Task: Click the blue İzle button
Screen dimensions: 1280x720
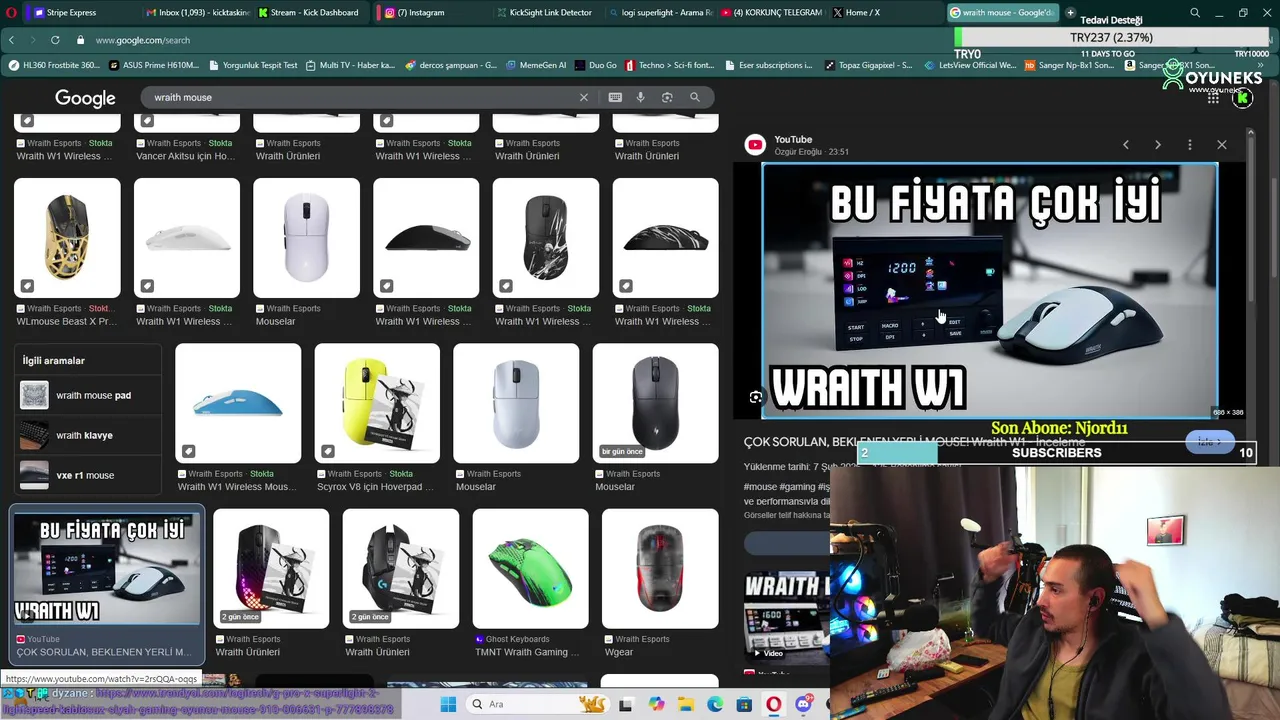Action: click(1210, 442)
